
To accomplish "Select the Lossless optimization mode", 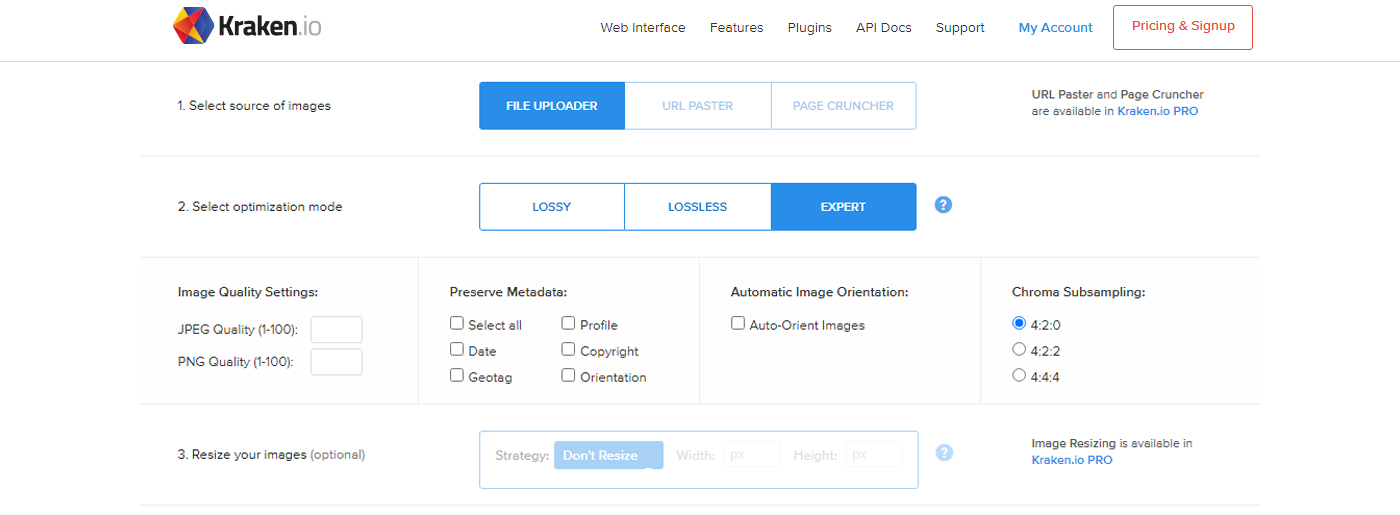I will pyautogui.click(x=697, y=207).
